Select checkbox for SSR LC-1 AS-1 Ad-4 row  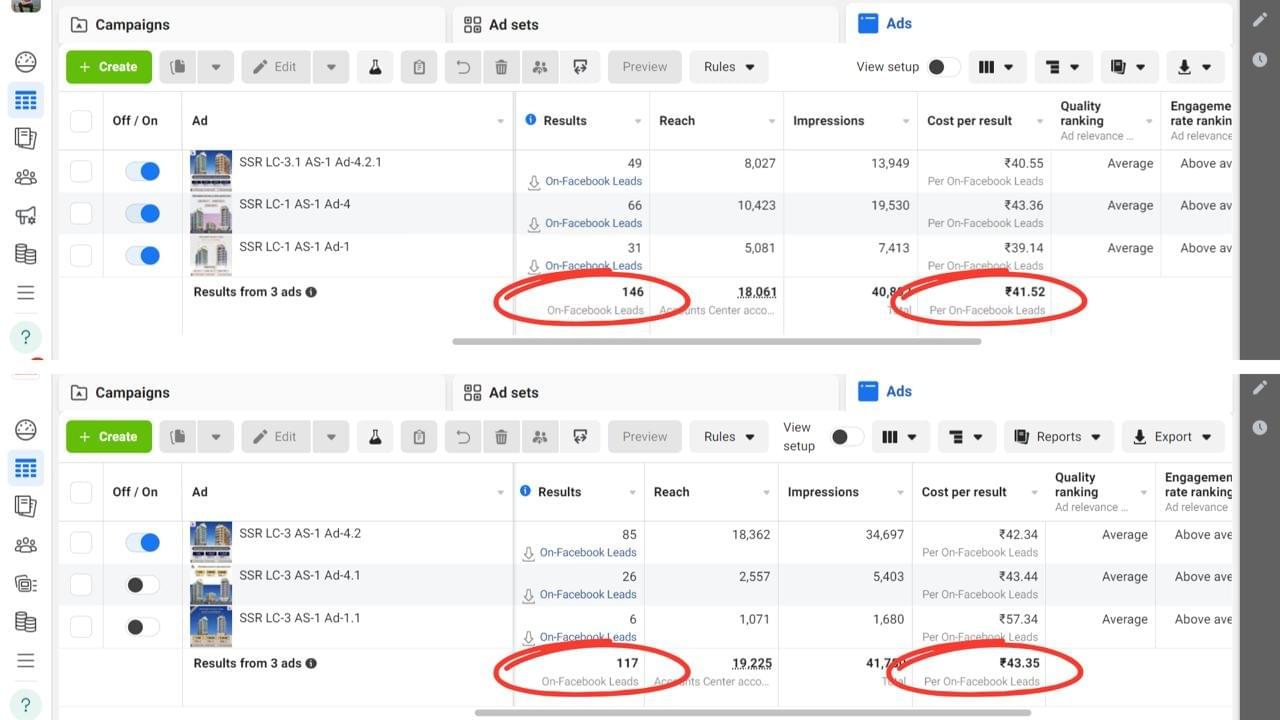pyautogui.click(x=81, y=213)
